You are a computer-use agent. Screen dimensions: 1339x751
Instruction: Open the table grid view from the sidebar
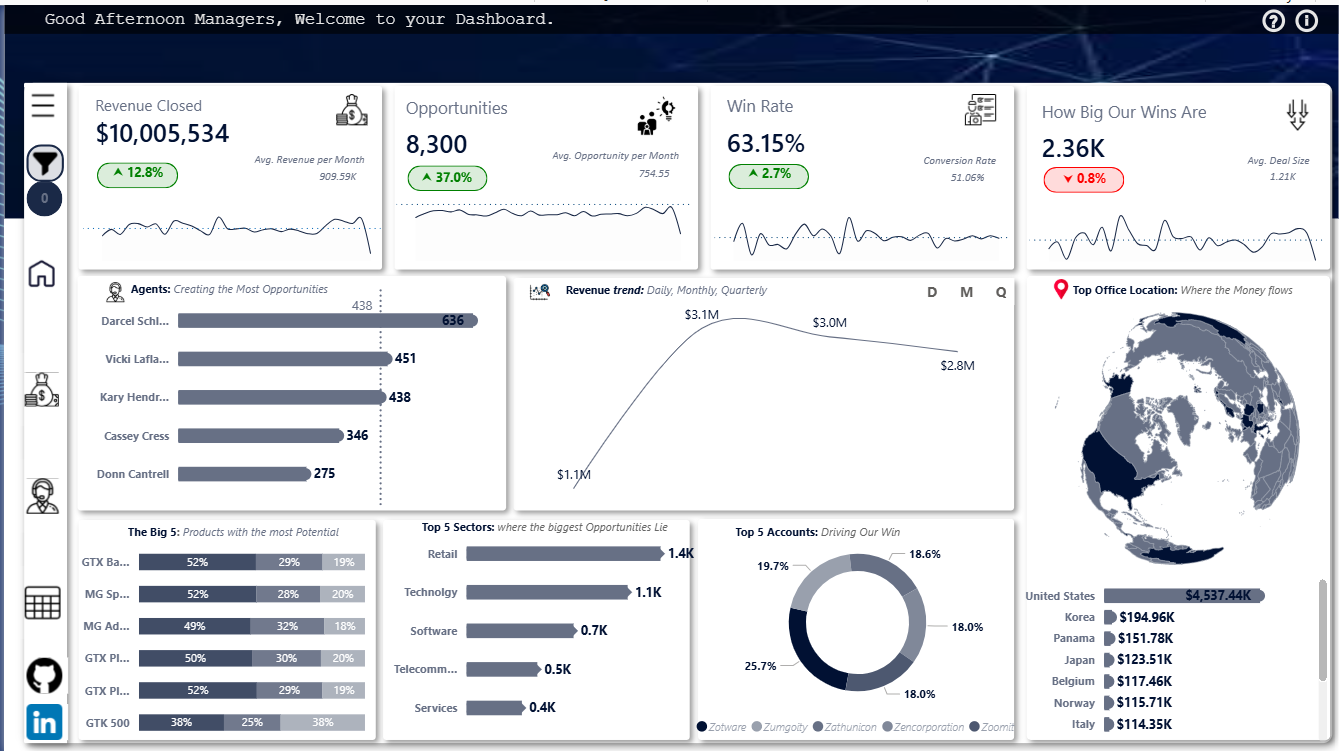click(43, 603)
